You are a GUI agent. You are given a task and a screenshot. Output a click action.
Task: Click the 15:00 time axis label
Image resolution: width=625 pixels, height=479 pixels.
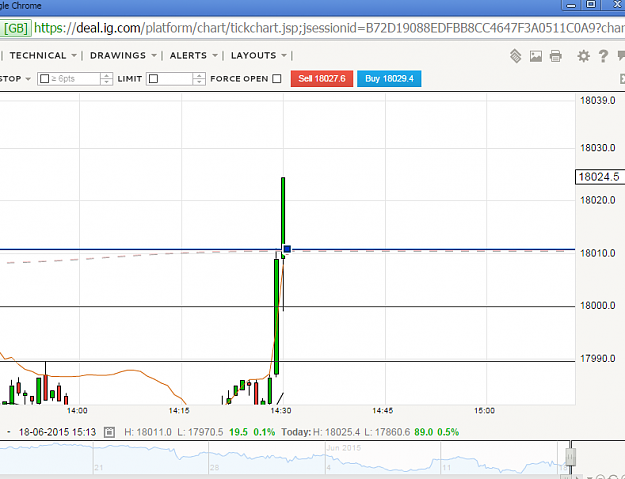(484, 410)
